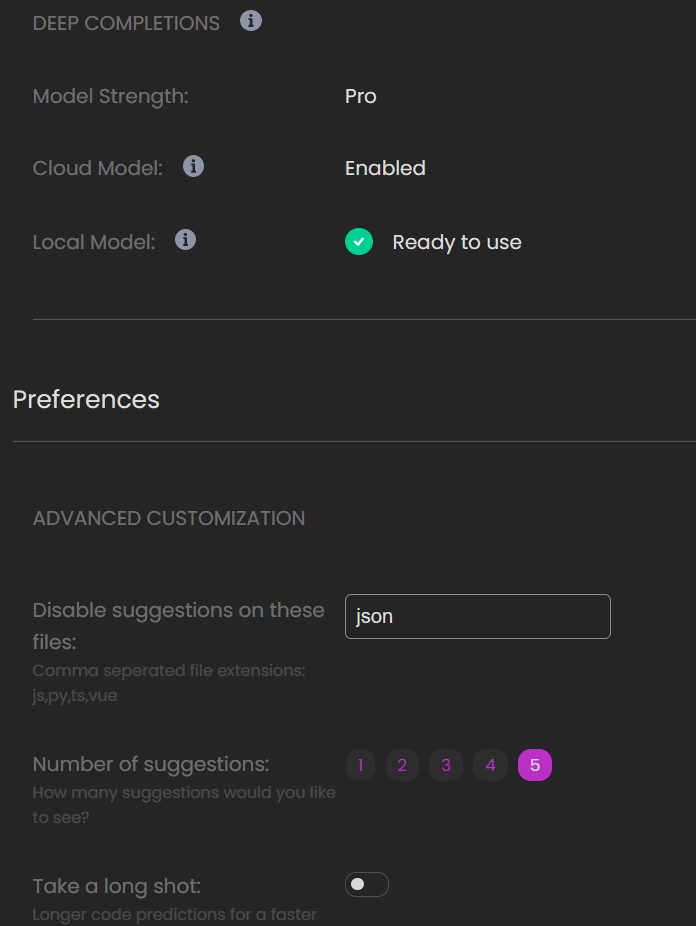This screenshot has width=696, height=926.
Task: Pick 4 suggestions option
Action: pyautogui.click(x=490, y=766)
